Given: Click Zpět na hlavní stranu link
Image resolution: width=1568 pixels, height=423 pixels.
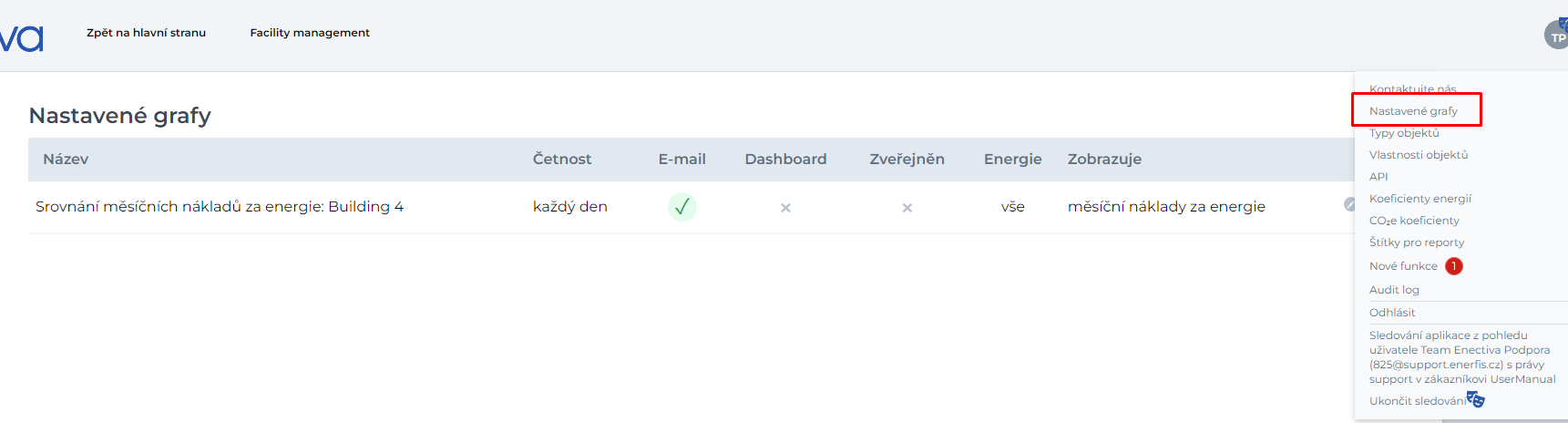Looking at the screenshot, I should (146, 33).
